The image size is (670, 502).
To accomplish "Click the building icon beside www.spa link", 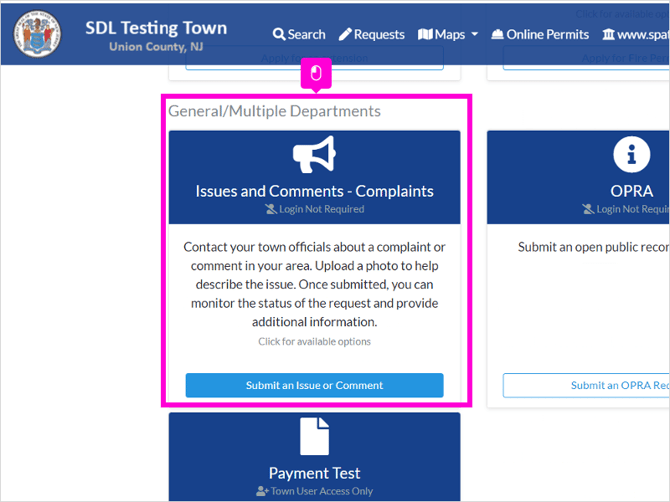I will (x=608, y=34).
